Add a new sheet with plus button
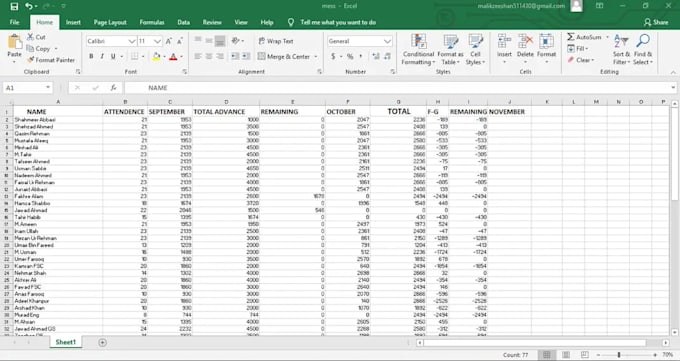 pos(102,342)
